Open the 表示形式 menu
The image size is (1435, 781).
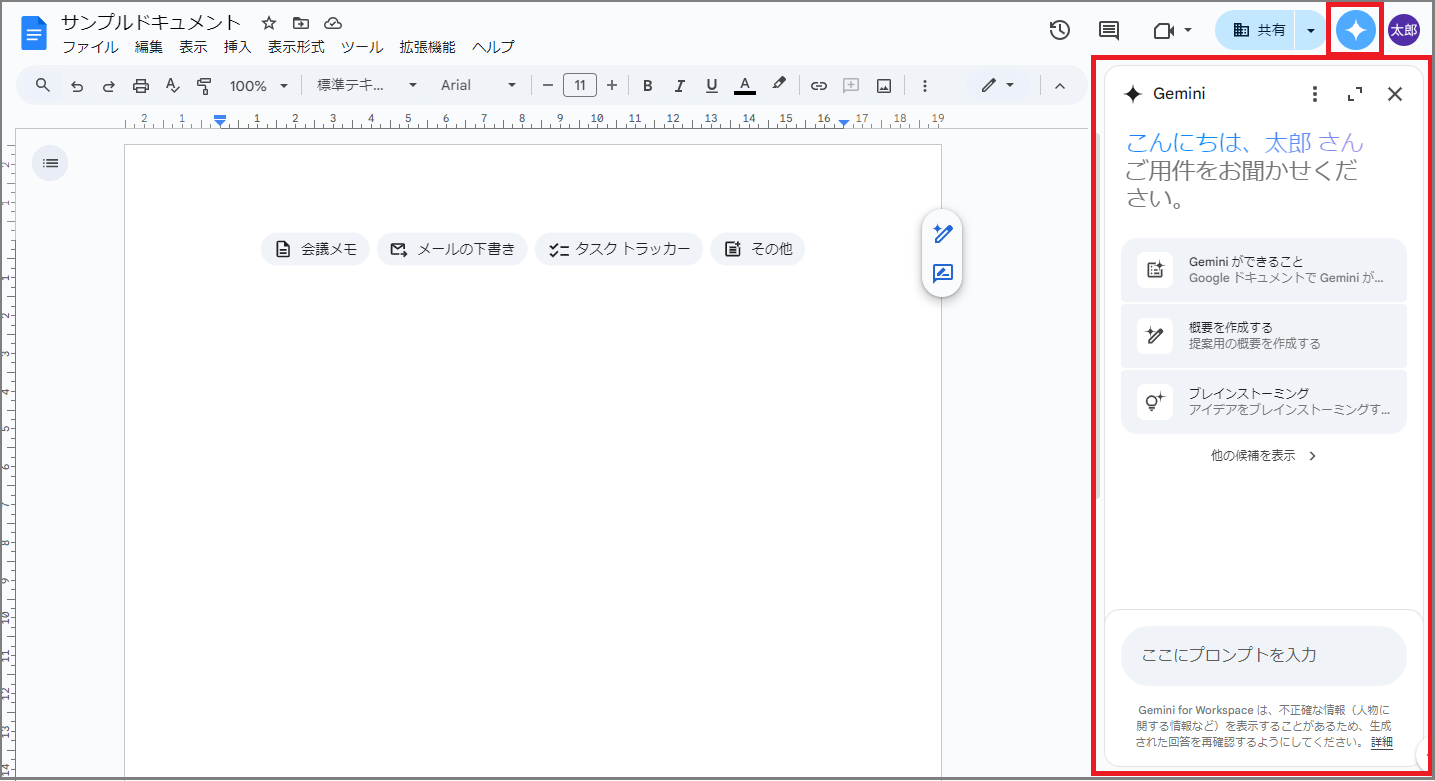point(296,47)
